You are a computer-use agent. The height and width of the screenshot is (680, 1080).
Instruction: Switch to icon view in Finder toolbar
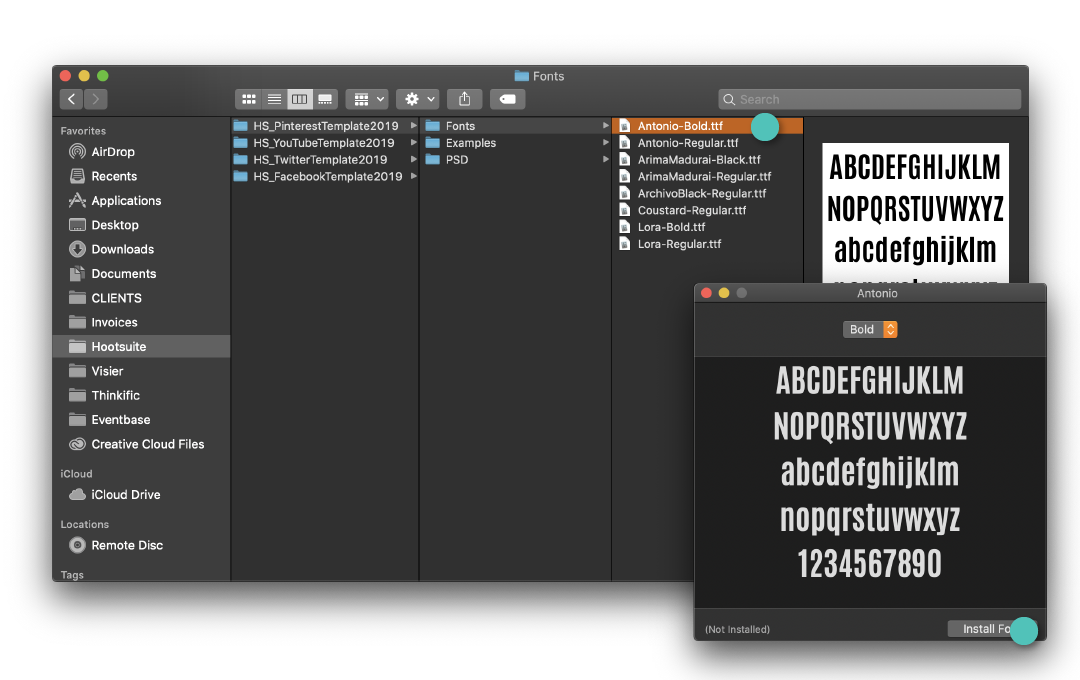(249, 99)
